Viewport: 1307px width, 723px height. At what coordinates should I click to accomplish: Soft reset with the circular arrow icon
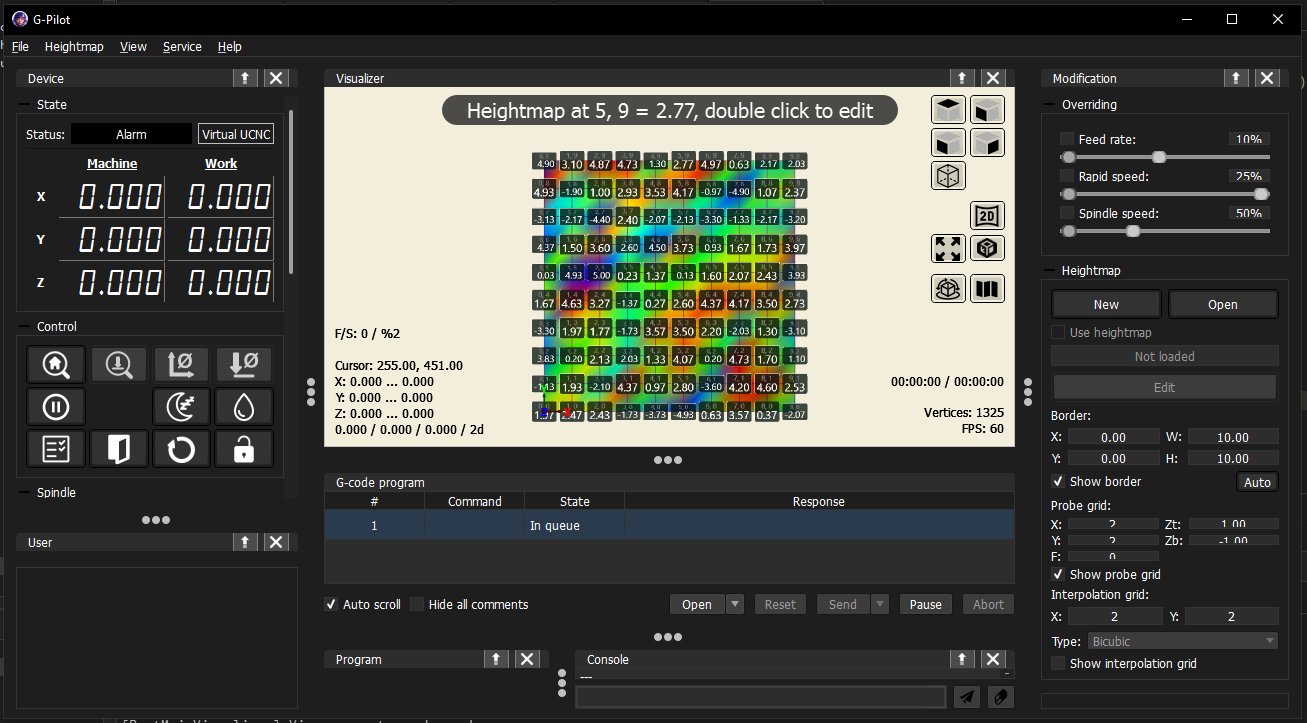point(181,448)
